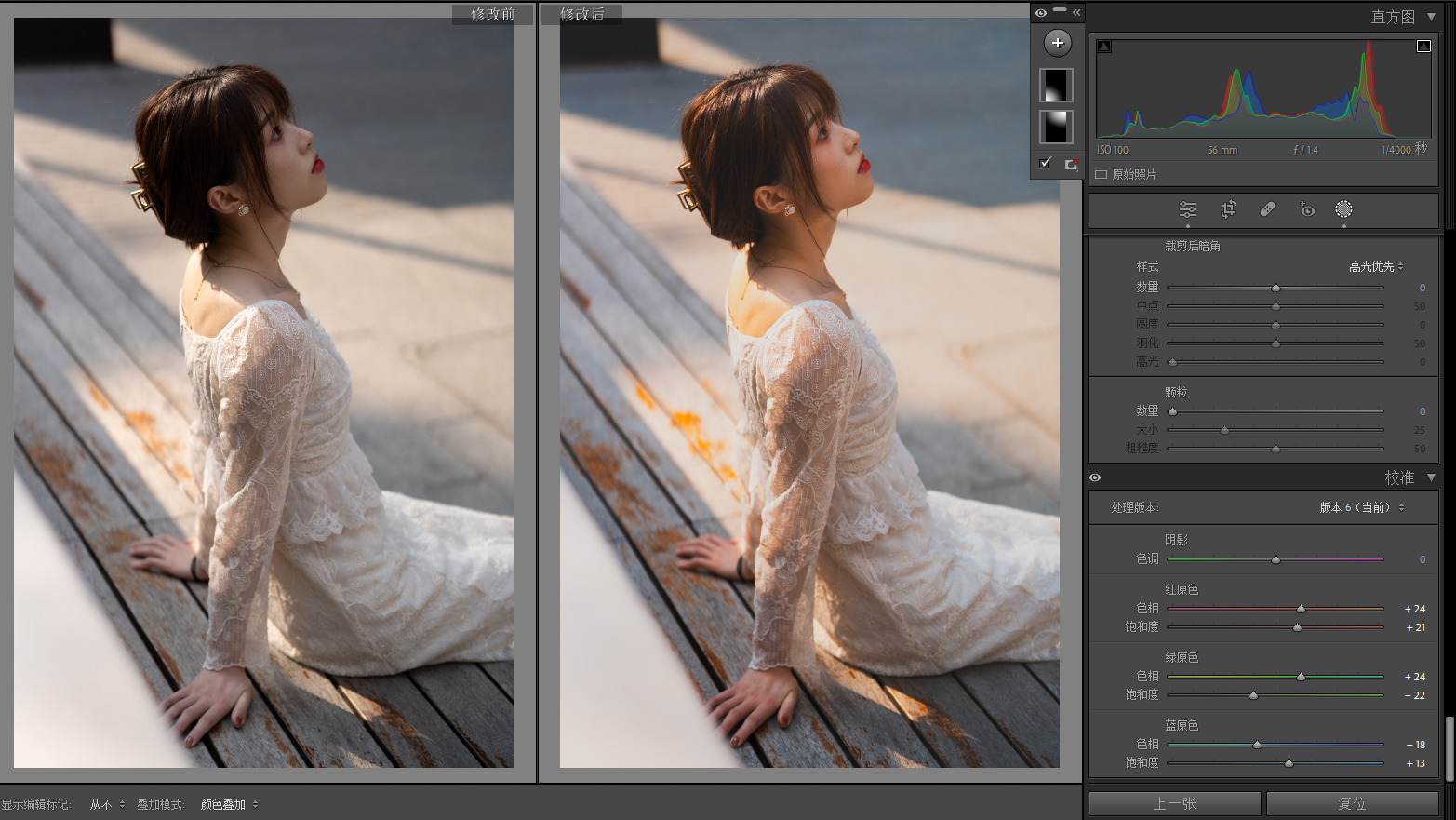Click the blue primary saturation value +13
This screenshot has height=820, width=1456.
pos(1415,763)
